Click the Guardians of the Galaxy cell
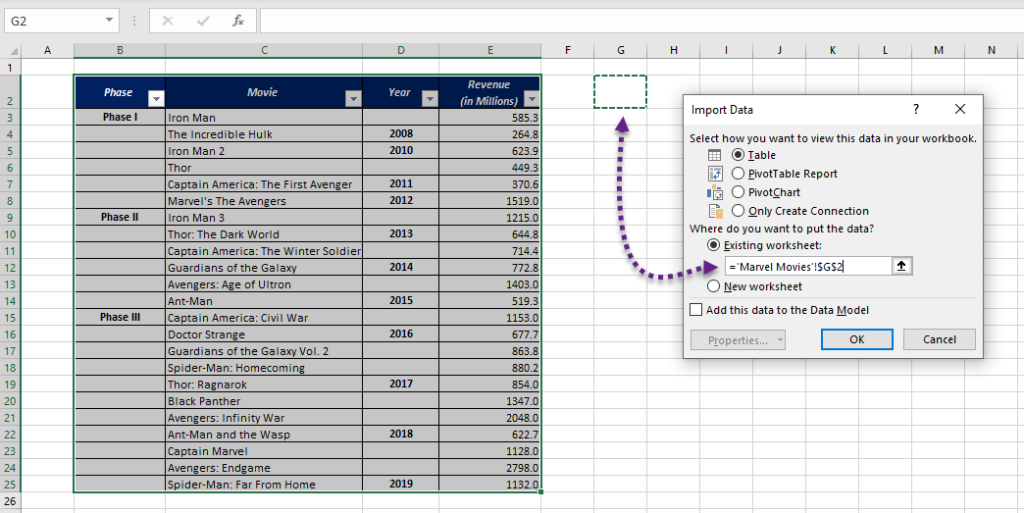 264,268
